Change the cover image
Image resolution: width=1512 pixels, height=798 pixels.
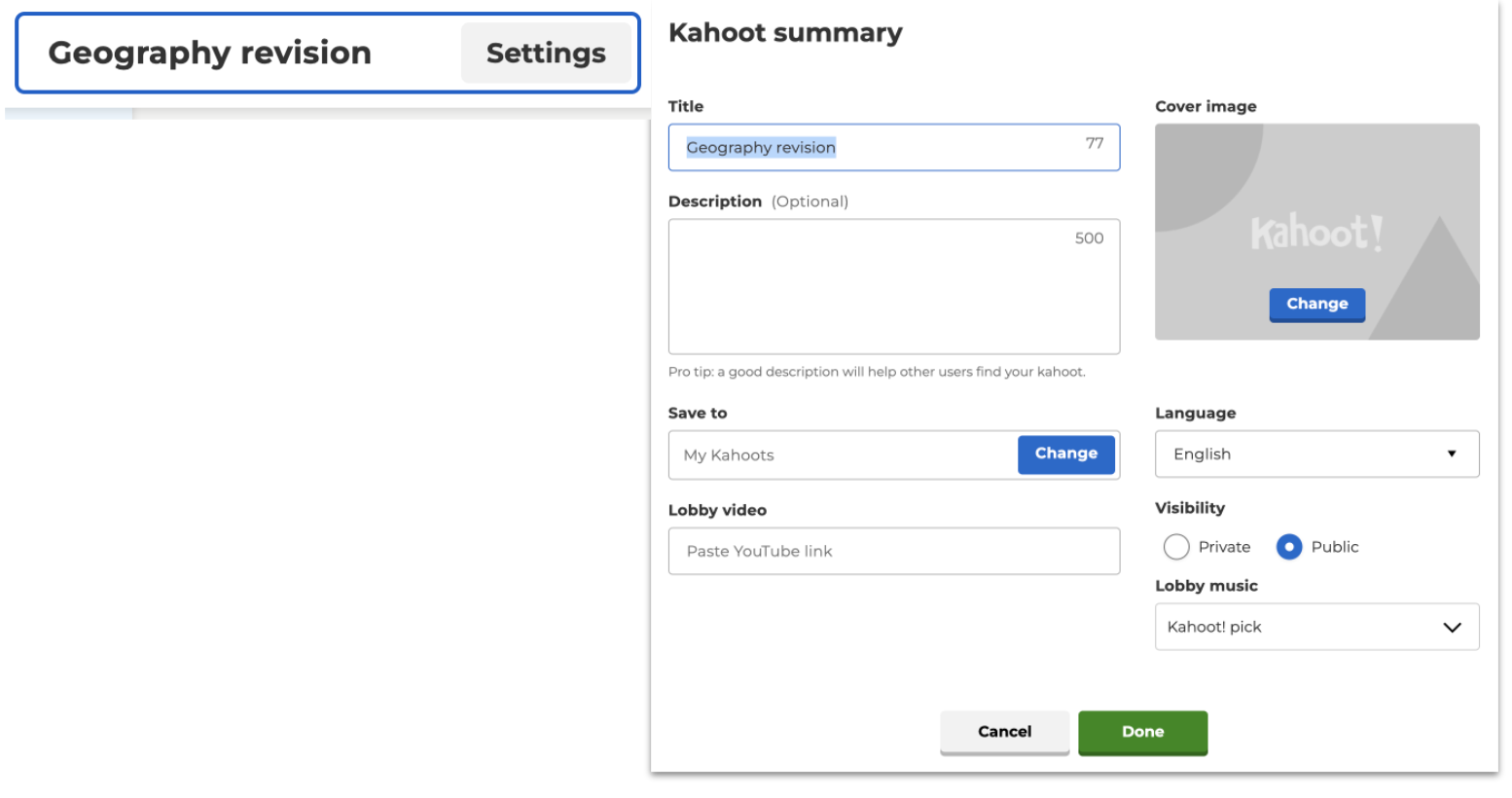coord(1316,304)
